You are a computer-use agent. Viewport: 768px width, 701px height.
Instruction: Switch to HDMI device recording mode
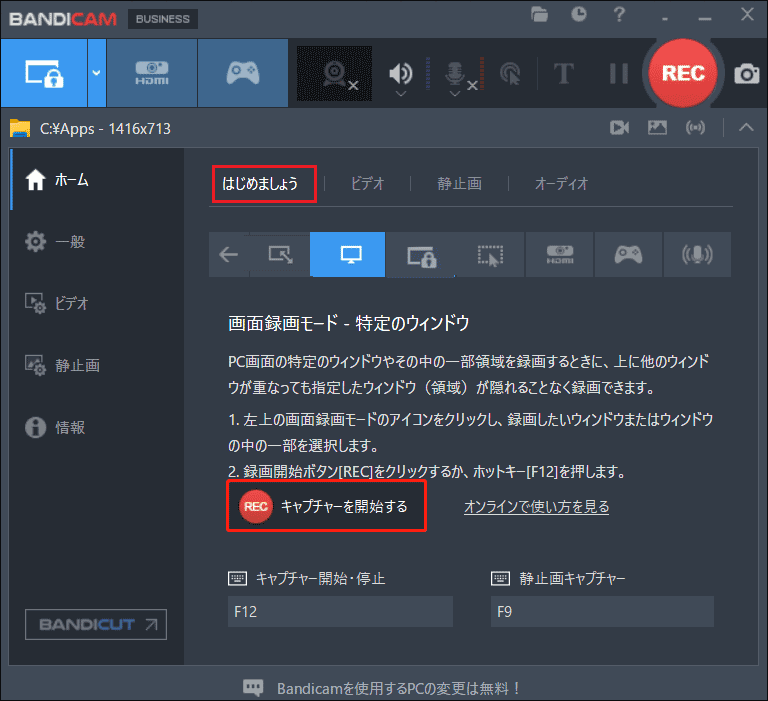click(x=152, y=73)
